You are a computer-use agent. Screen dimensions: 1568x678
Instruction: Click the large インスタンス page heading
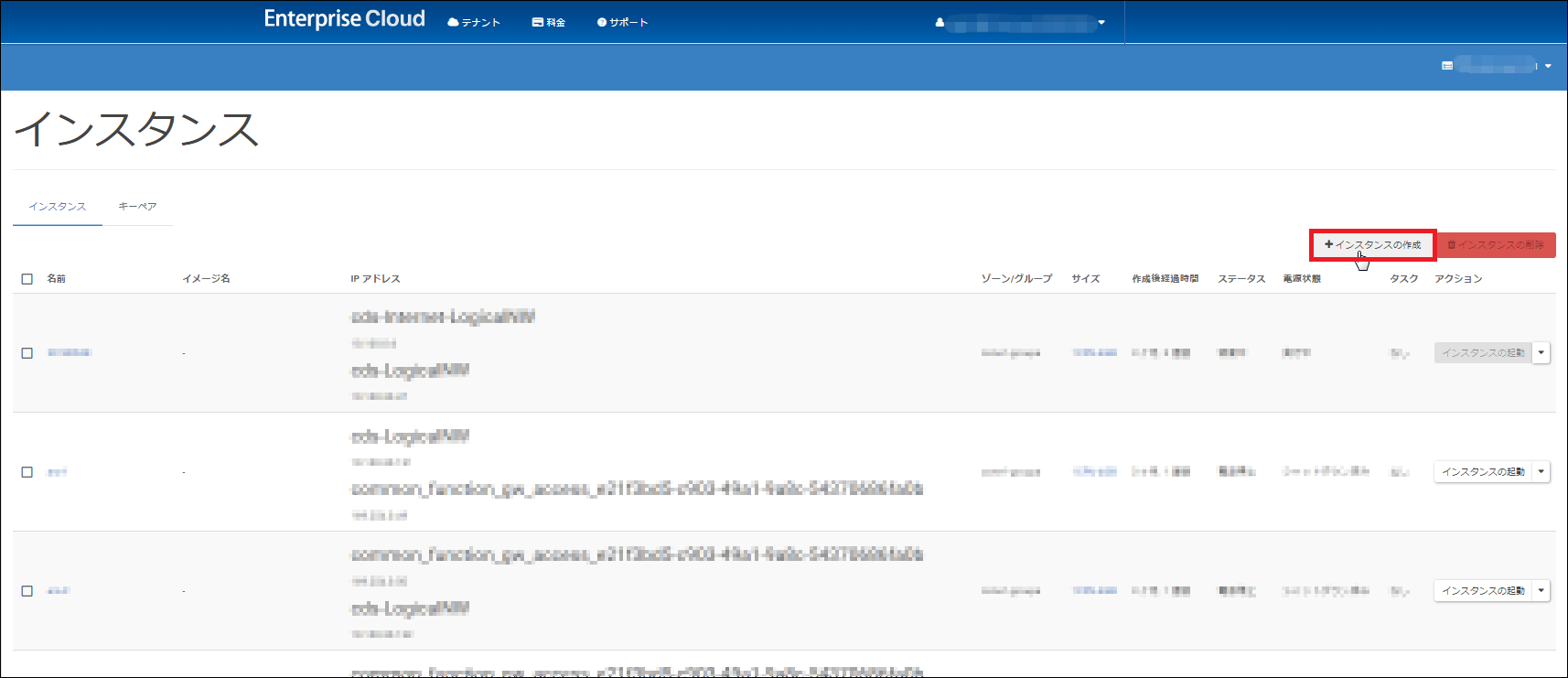click(137, 129)
